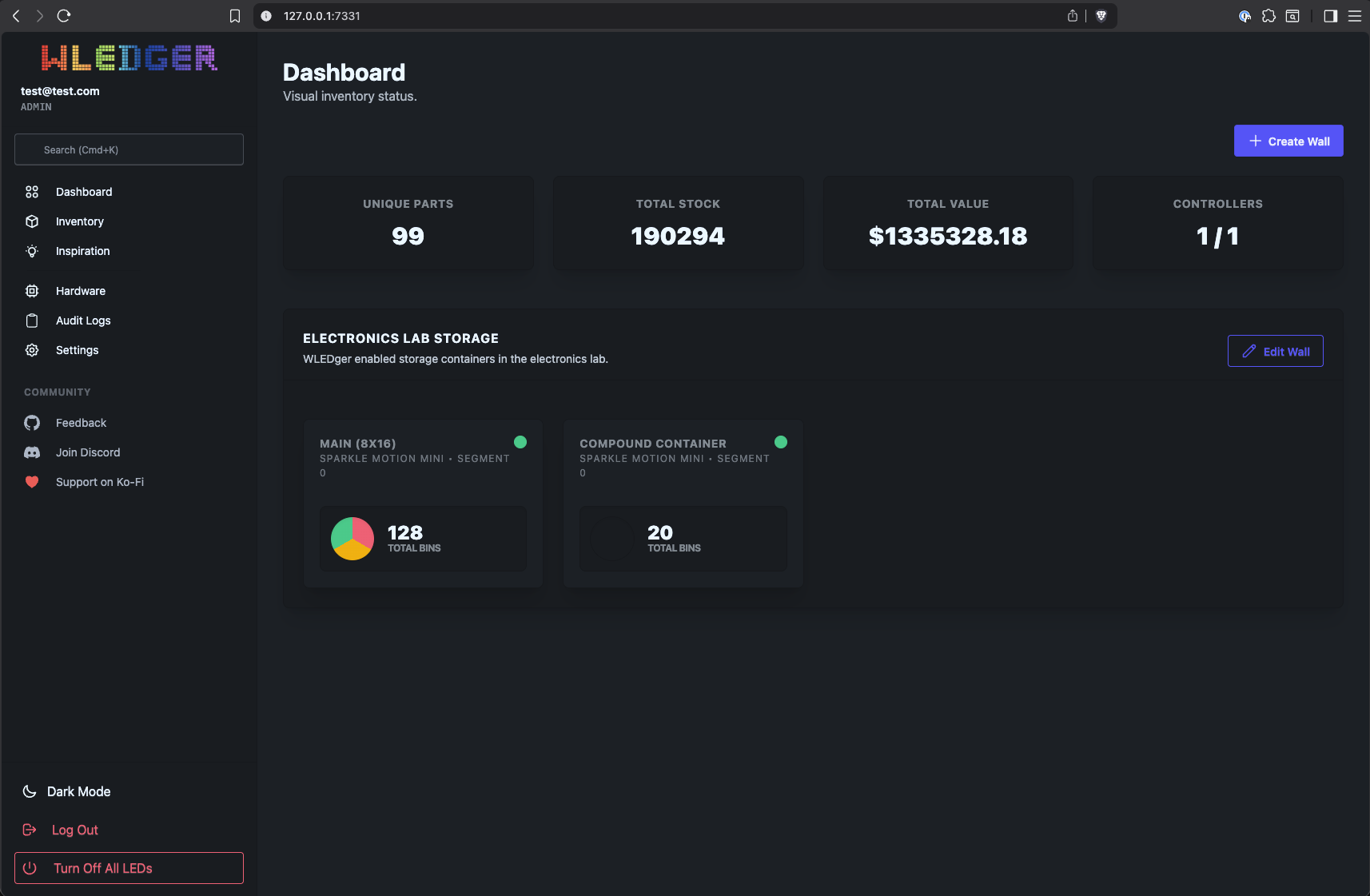Select the Inventory box icon in the sidebar
The image size is (1370, 896).
(x=32, y=221)
